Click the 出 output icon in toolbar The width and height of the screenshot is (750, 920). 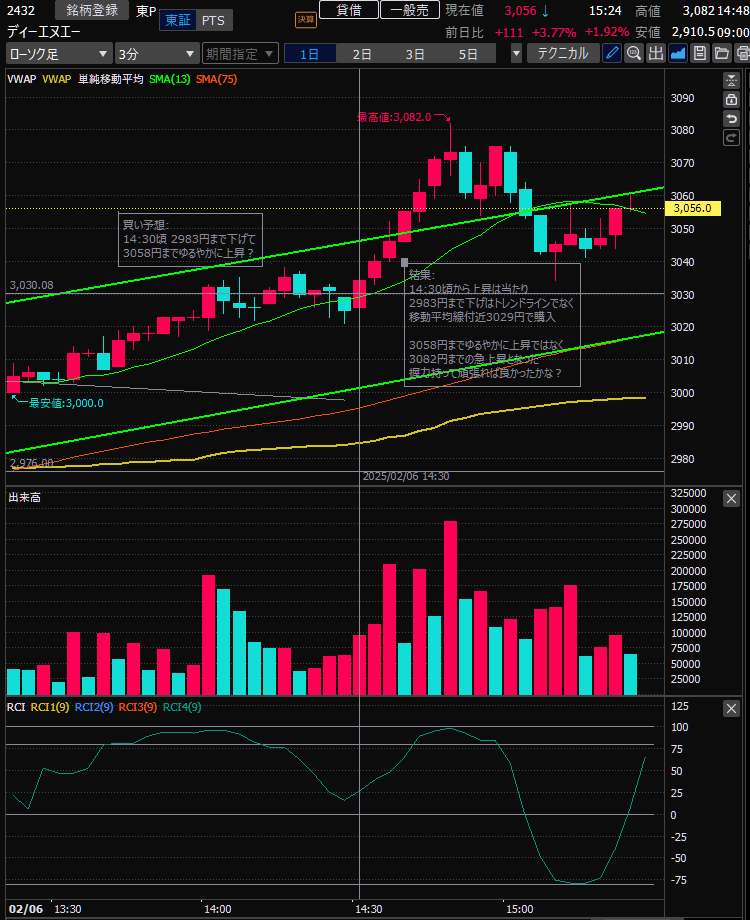pos(656,53)
